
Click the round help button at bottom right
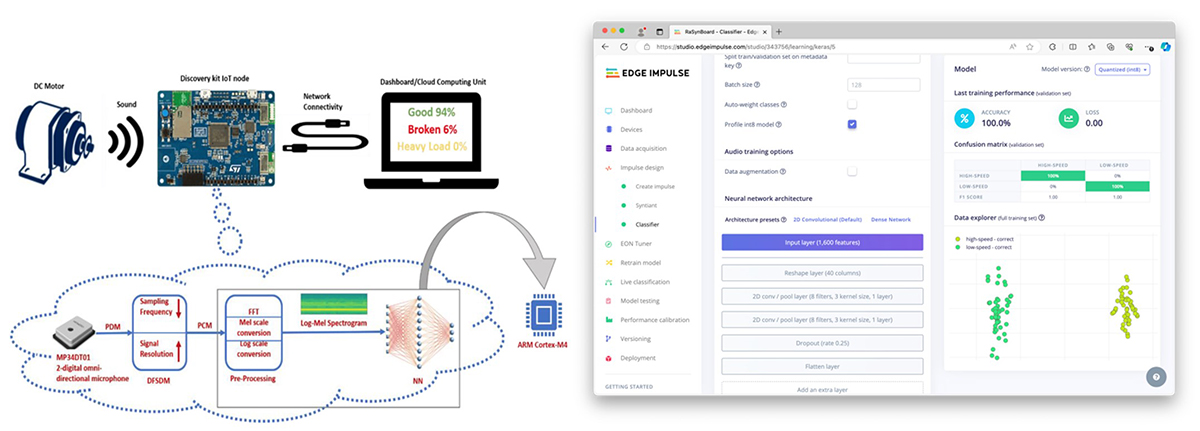[1156, 377]
